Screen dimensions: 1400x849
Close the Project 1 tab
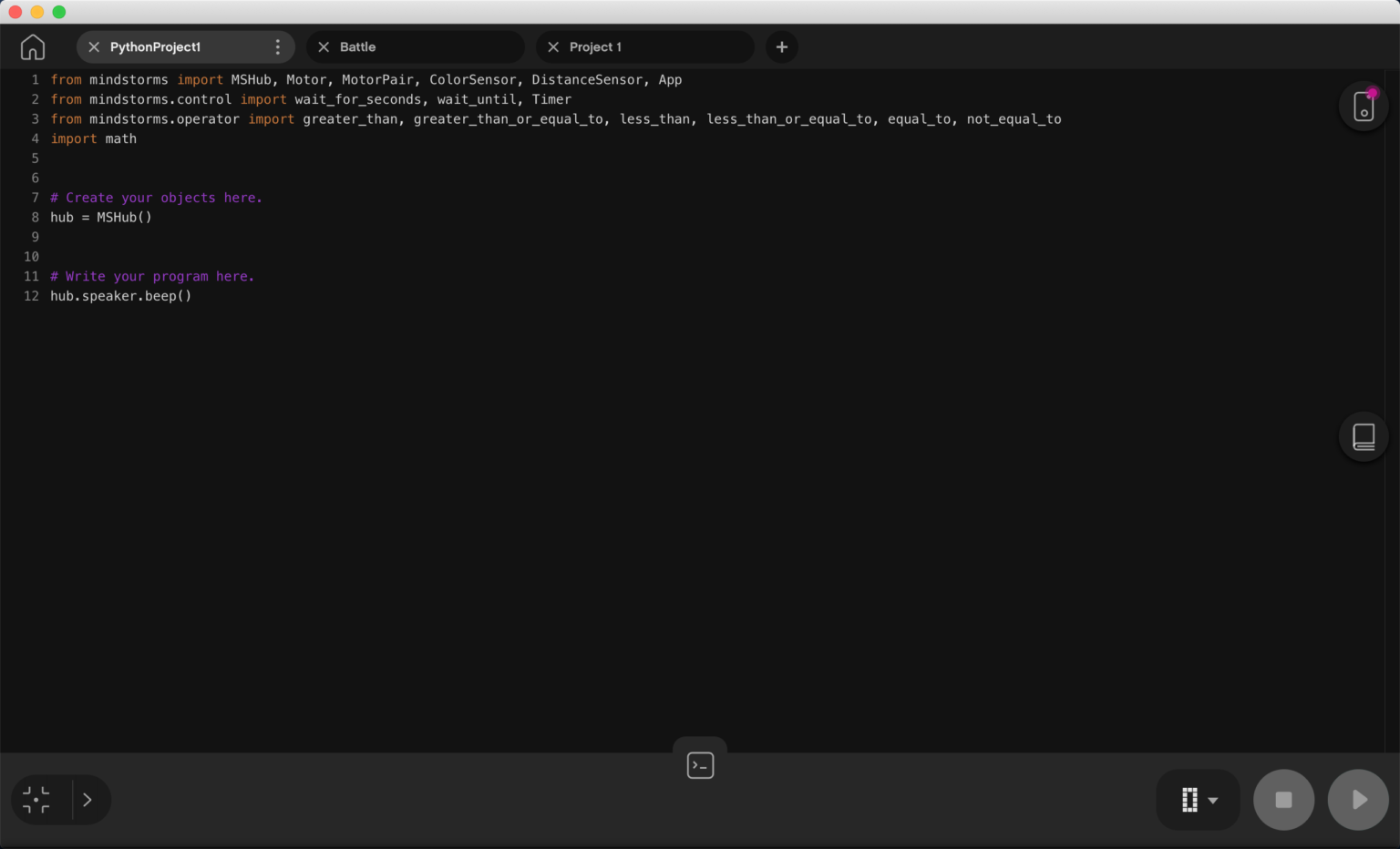click(x=553, y=46)
